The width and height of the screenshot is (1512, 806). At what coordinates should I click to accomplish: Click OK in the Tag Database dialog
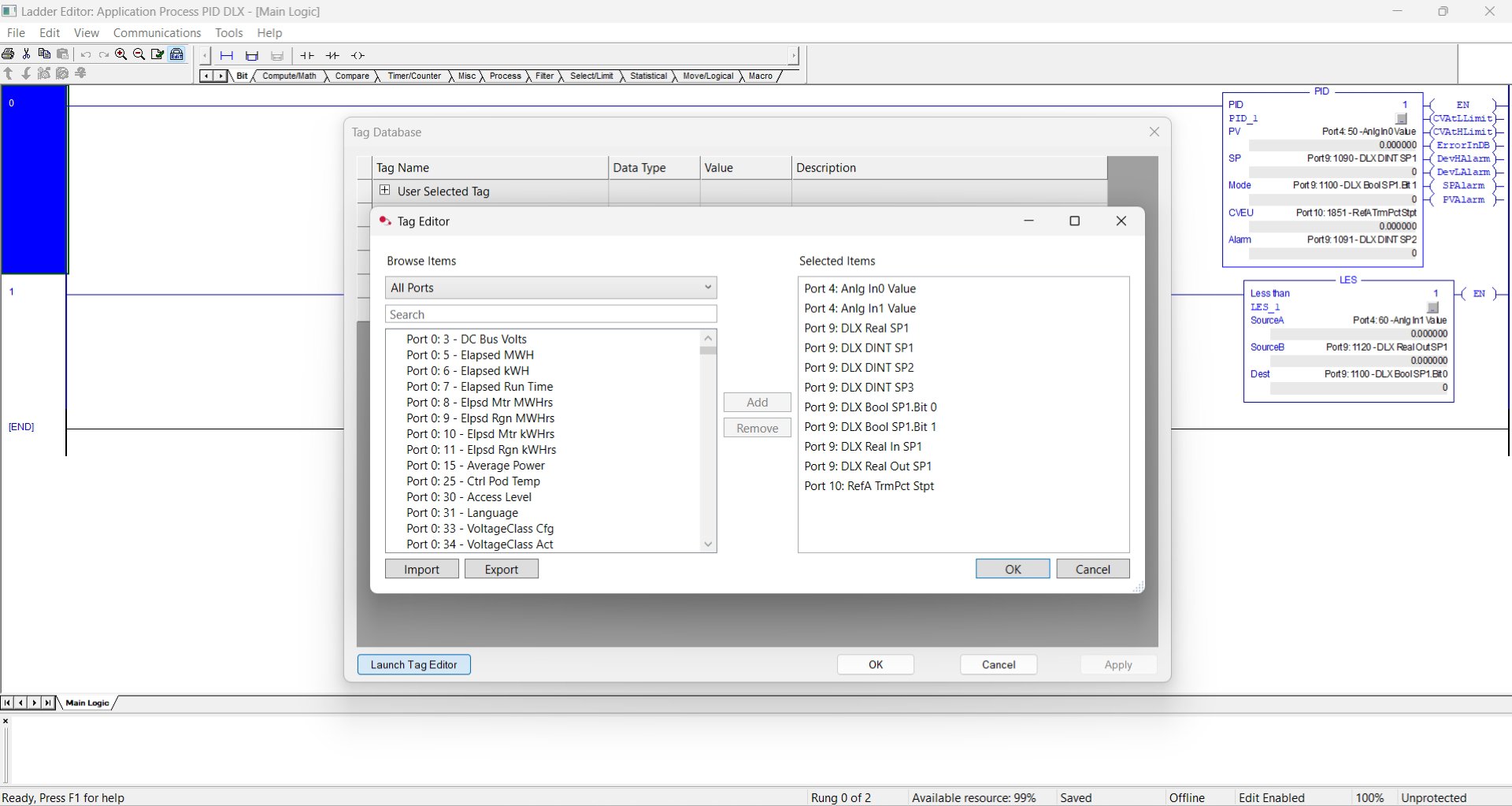876,664
